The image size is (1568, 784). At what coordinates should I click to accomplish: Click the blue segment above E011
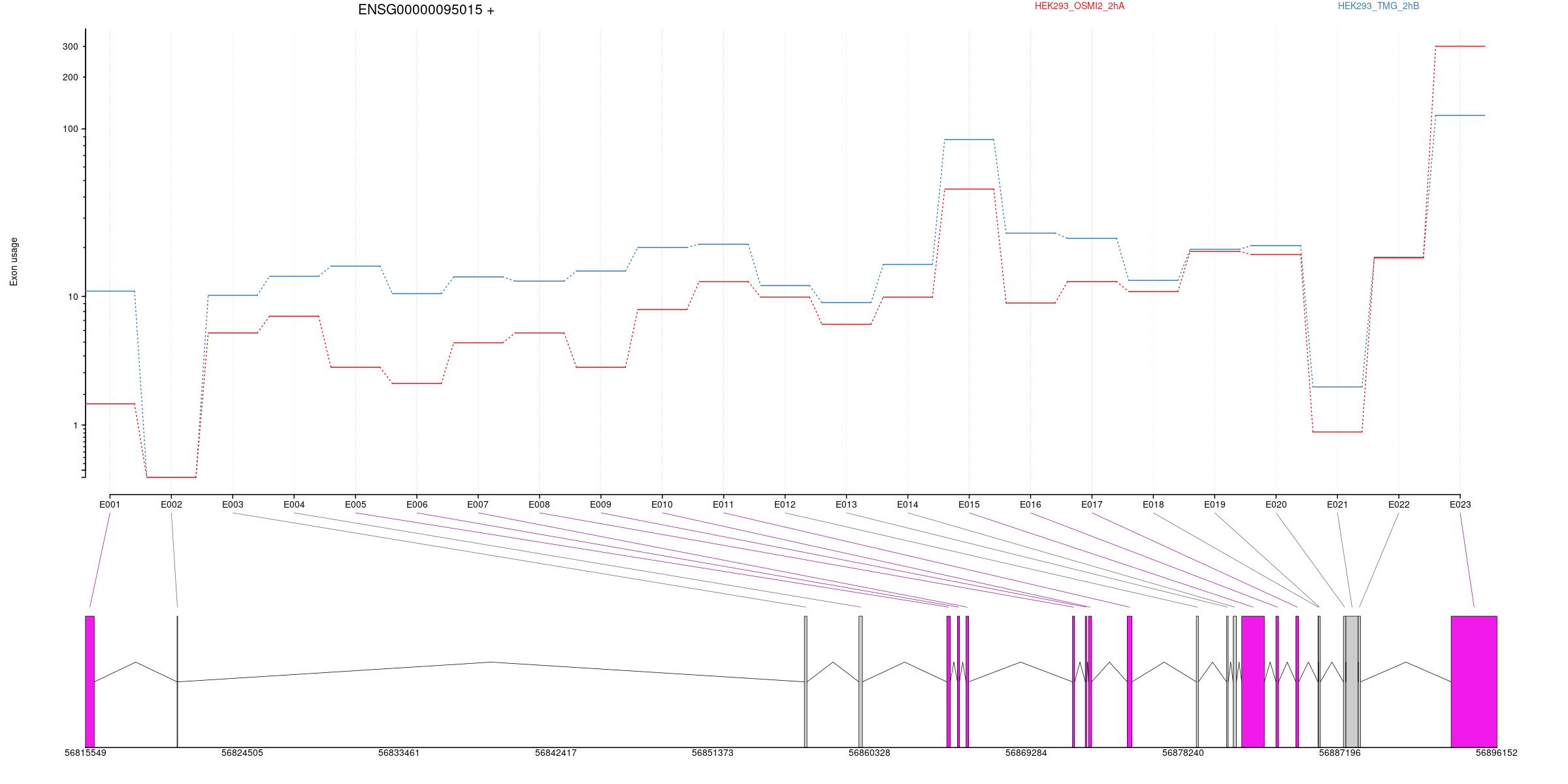pos(723,244)
